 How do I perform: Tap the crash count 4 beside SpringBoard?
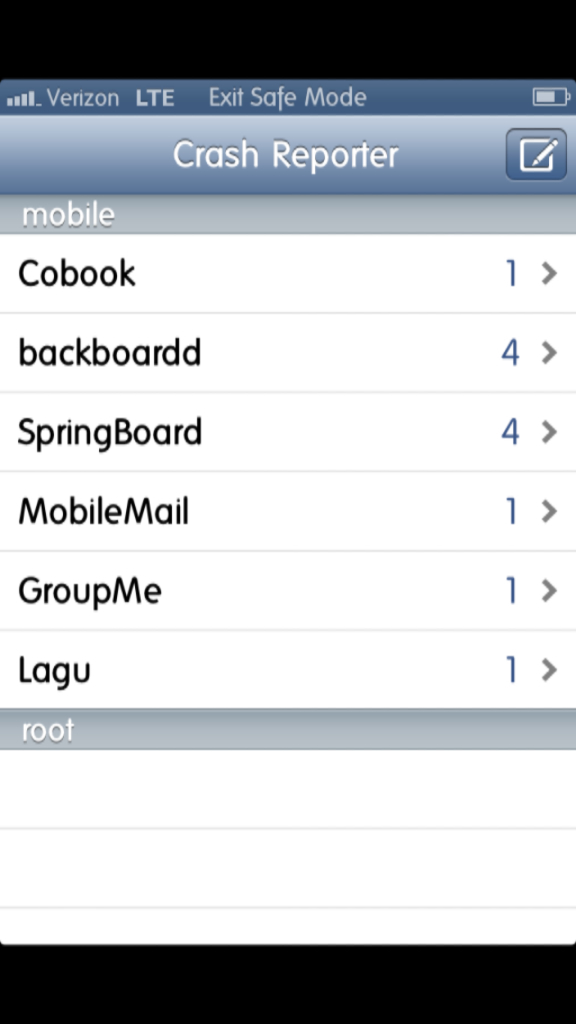pos(510,432)
